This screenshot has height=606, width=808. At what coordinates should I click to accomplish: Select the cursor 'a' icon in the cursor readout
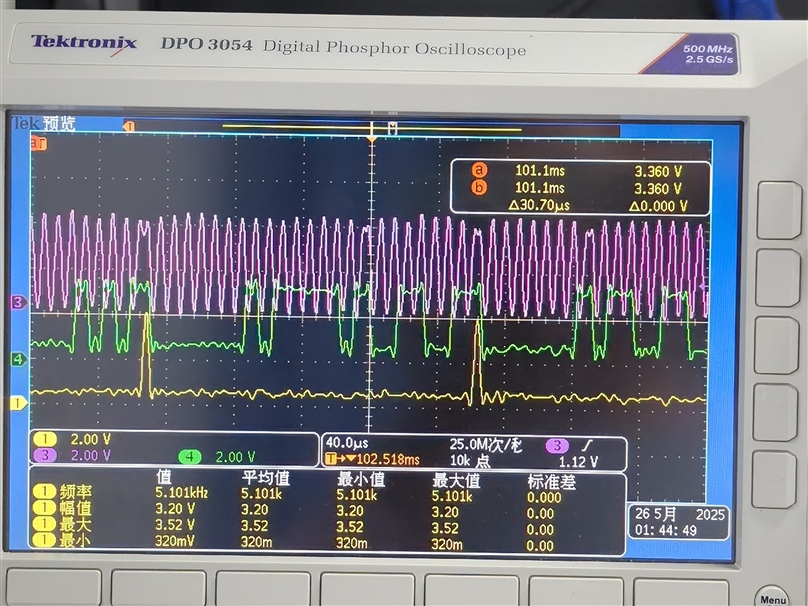point(479,170)
